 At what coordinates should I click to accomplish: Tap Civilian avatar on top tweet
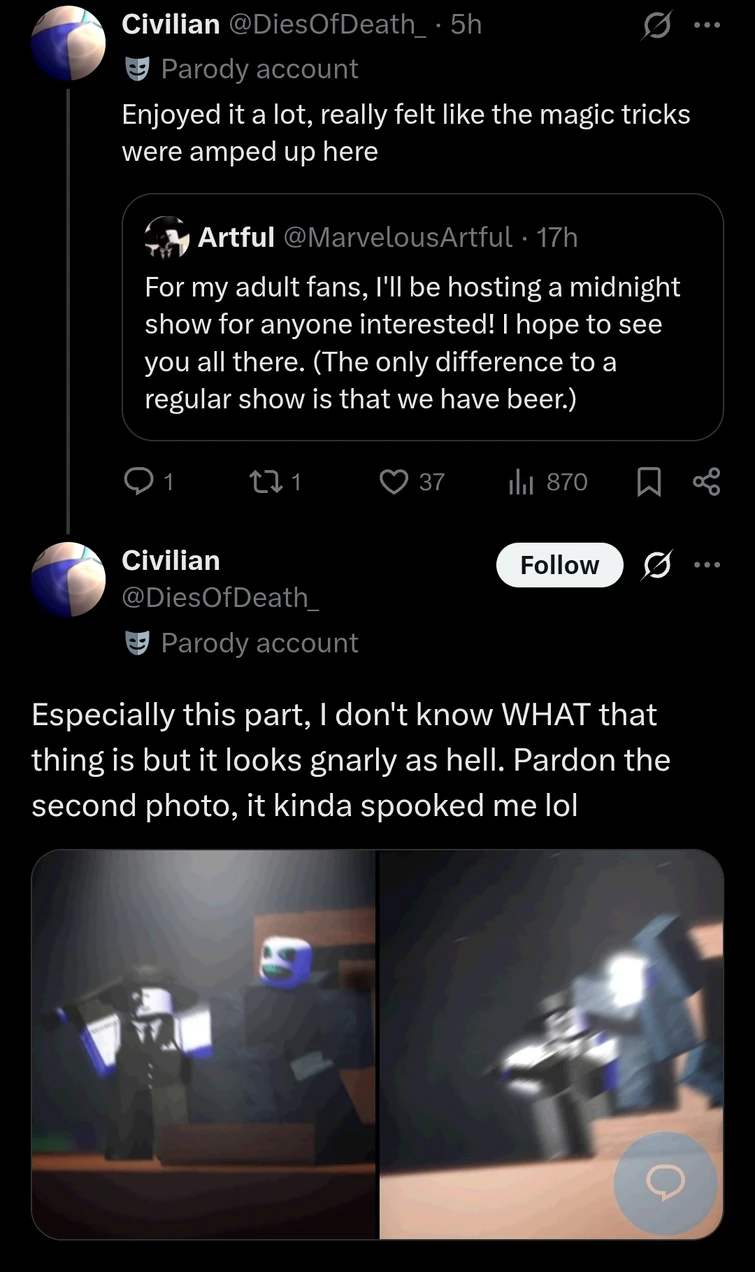click(x=68, y=43)
